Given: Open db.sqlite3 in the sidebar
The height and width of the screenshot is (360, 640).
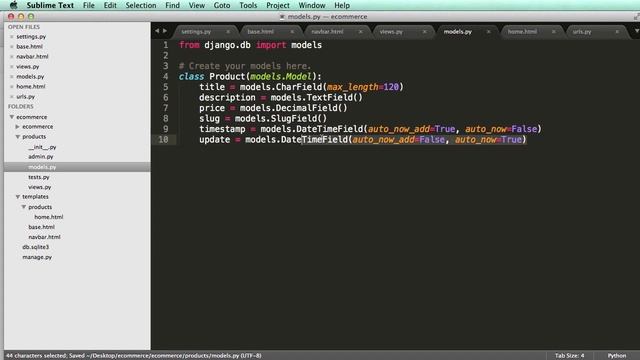Looking at the screenshot, I should tap(36, 247).
